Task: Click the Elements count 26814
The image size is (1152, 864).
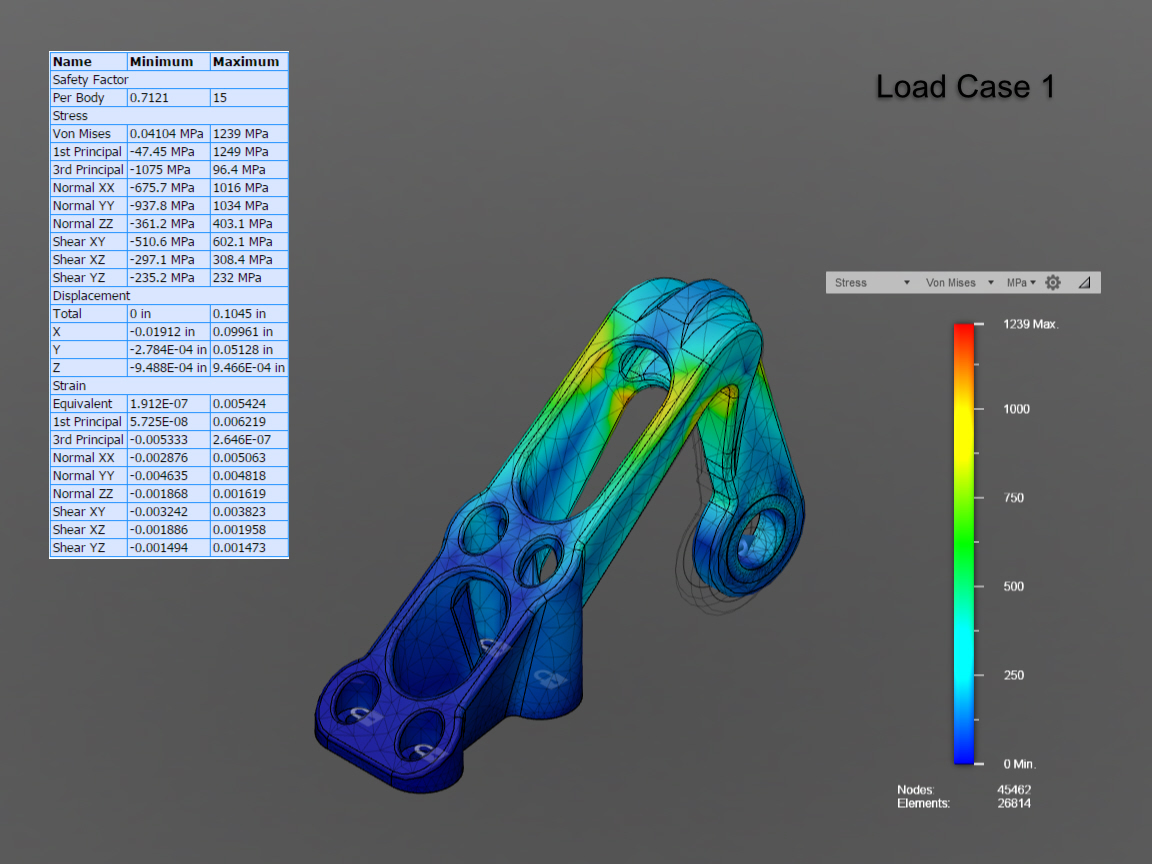Action: (x=1014, y=804)
